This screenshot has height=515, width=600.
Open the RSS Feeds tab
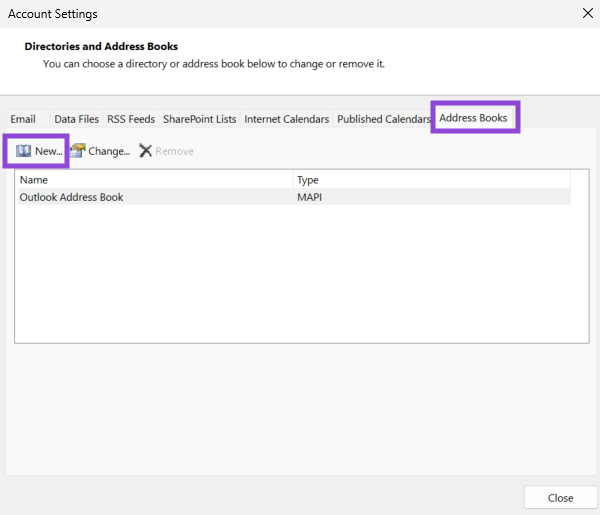[x=131, y=119]
